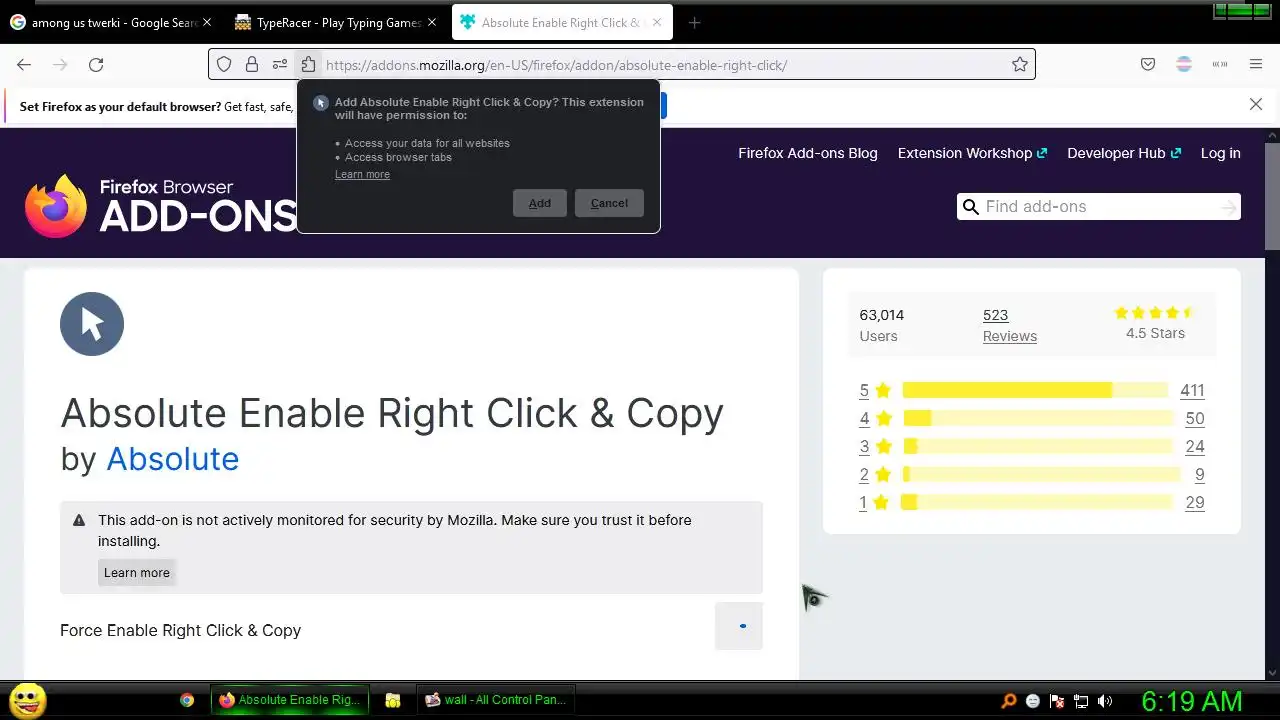Viewport: 1280px width, 720px height.
Task: Submit add-on search with the arrow icon
Action: tap(1228, 207)
